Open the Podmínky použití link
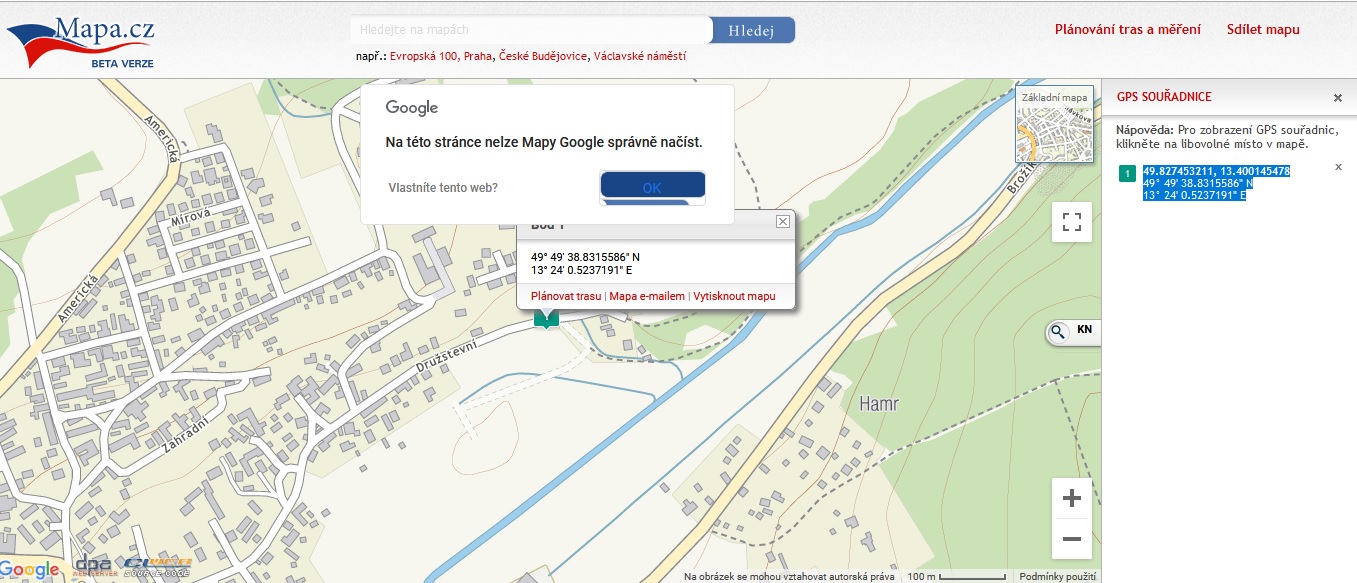 (x=1057, y=577)
